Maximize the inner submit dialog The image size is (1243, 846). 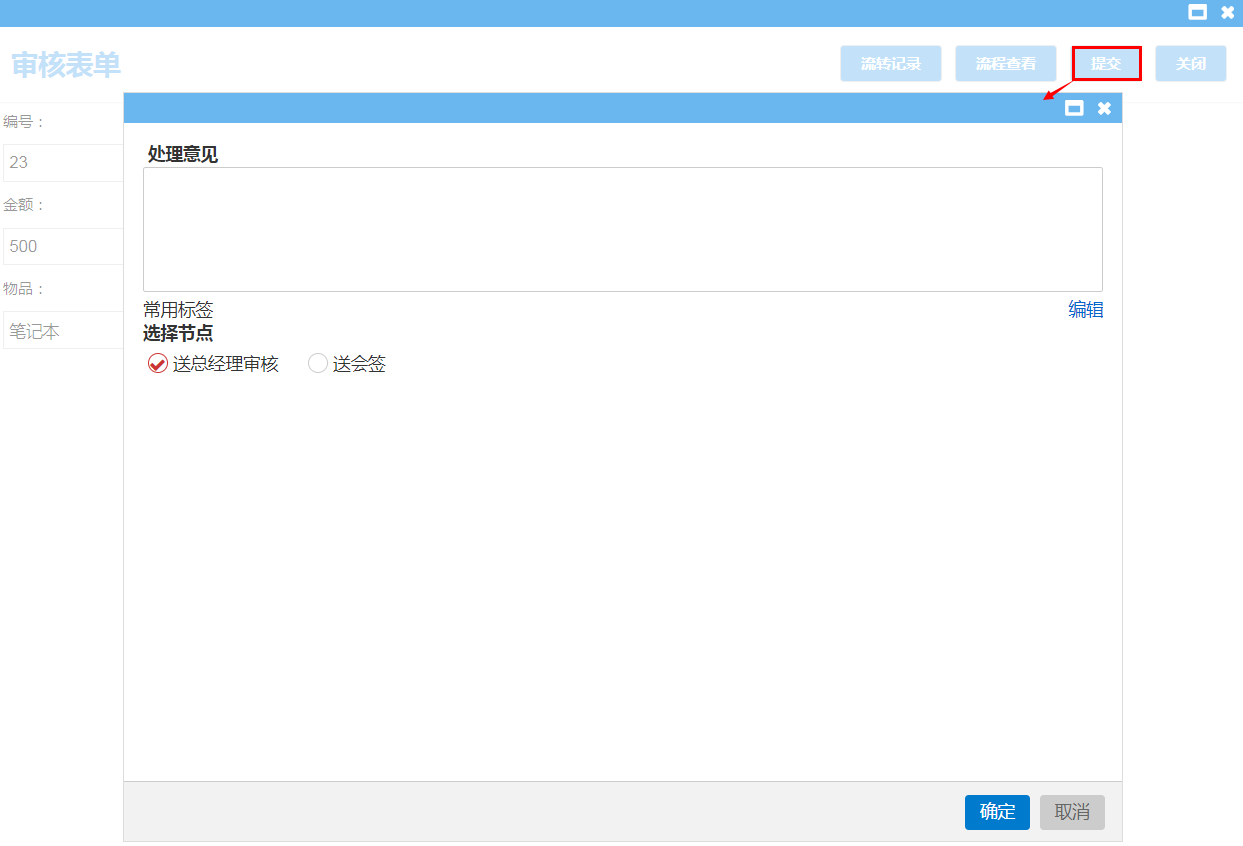[x=1074, y=108]
